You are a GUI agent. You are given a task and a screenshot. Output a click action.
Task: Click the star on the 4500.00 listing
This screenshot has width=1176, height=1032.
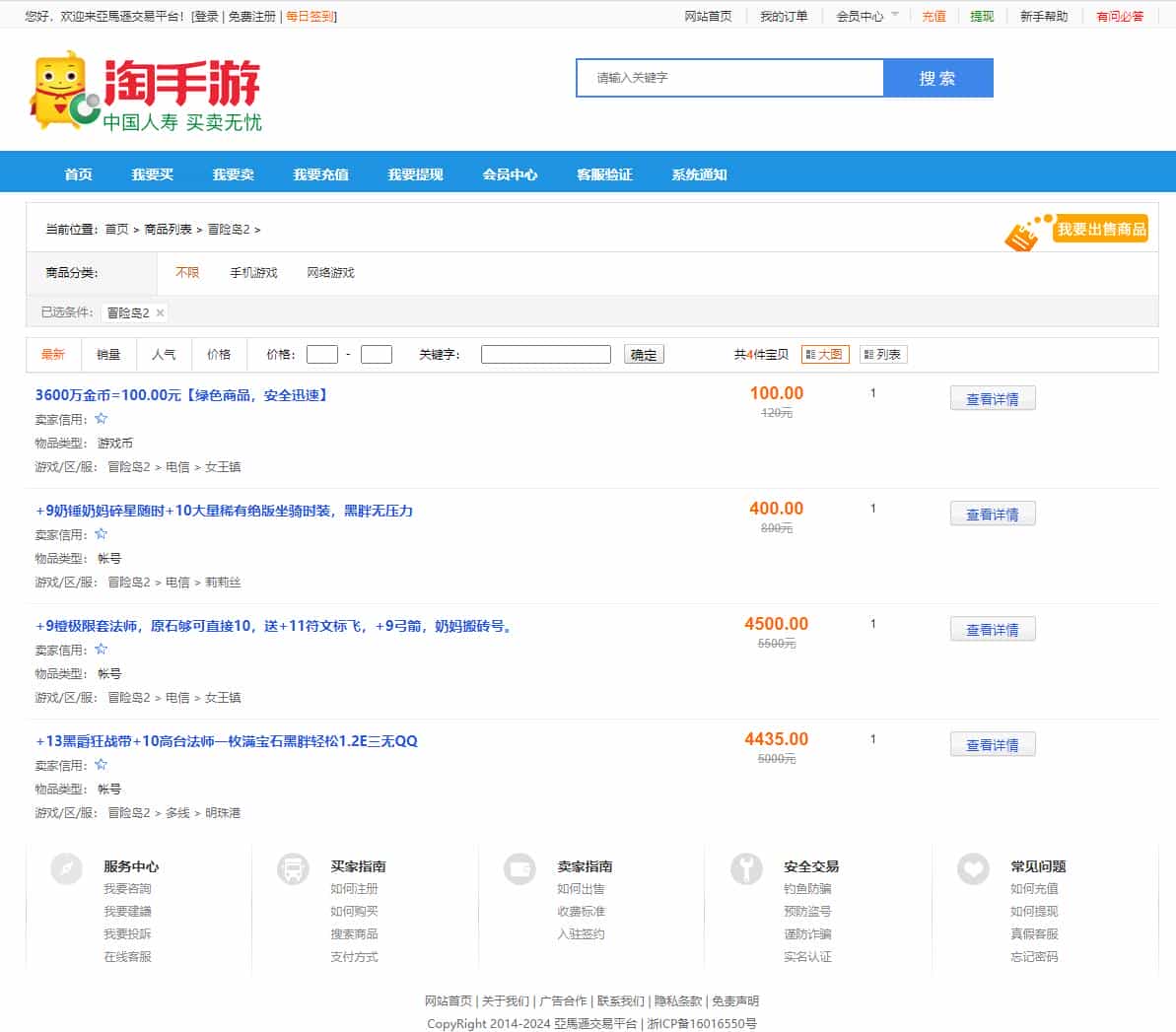click(x=101, y=649)
